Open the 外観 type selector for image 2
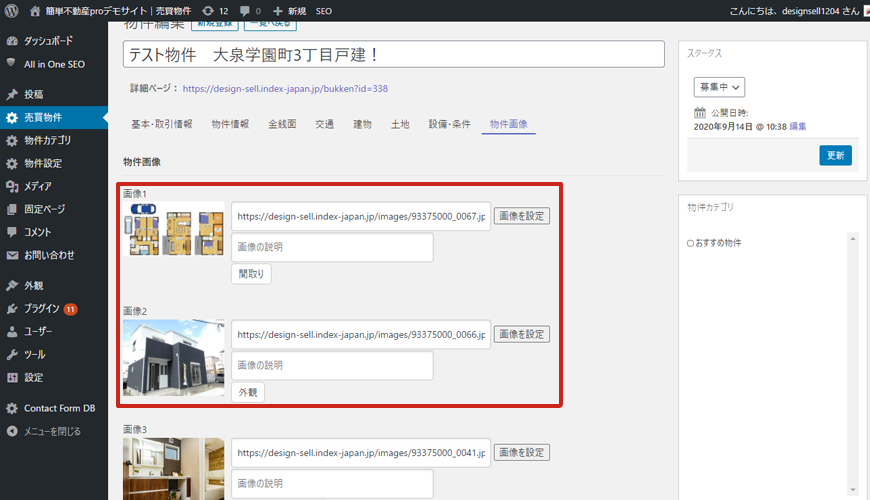Image resolution: width=870 pixels, height=500 pixels. [247, 393]
